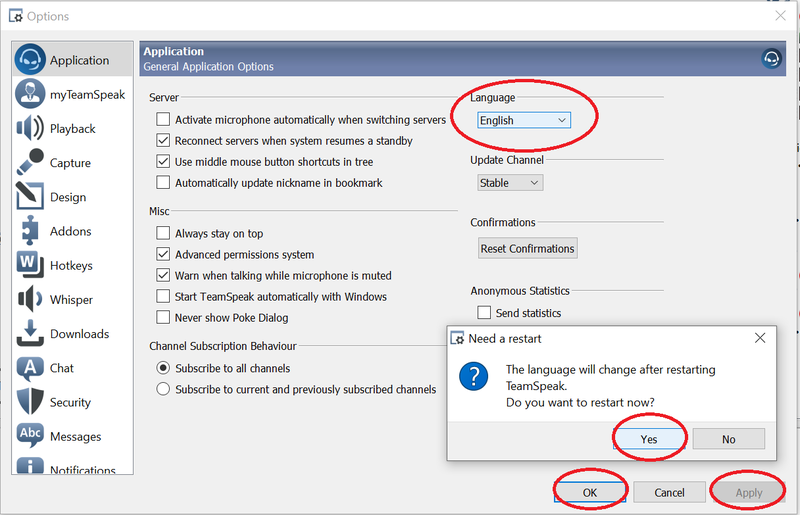Select the Messages Abc icon
The width and height of the screenshot is (800, 515).
(30, 435)
